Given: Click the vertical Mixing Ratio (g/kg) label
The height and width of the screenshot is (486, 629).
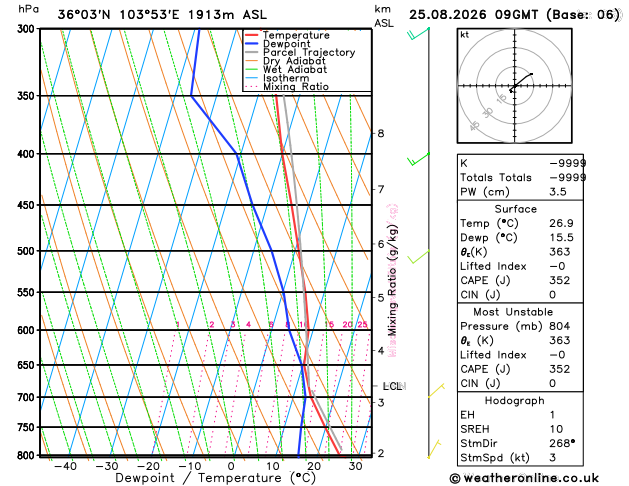Looking at the screenshot, I should [392, 280].
